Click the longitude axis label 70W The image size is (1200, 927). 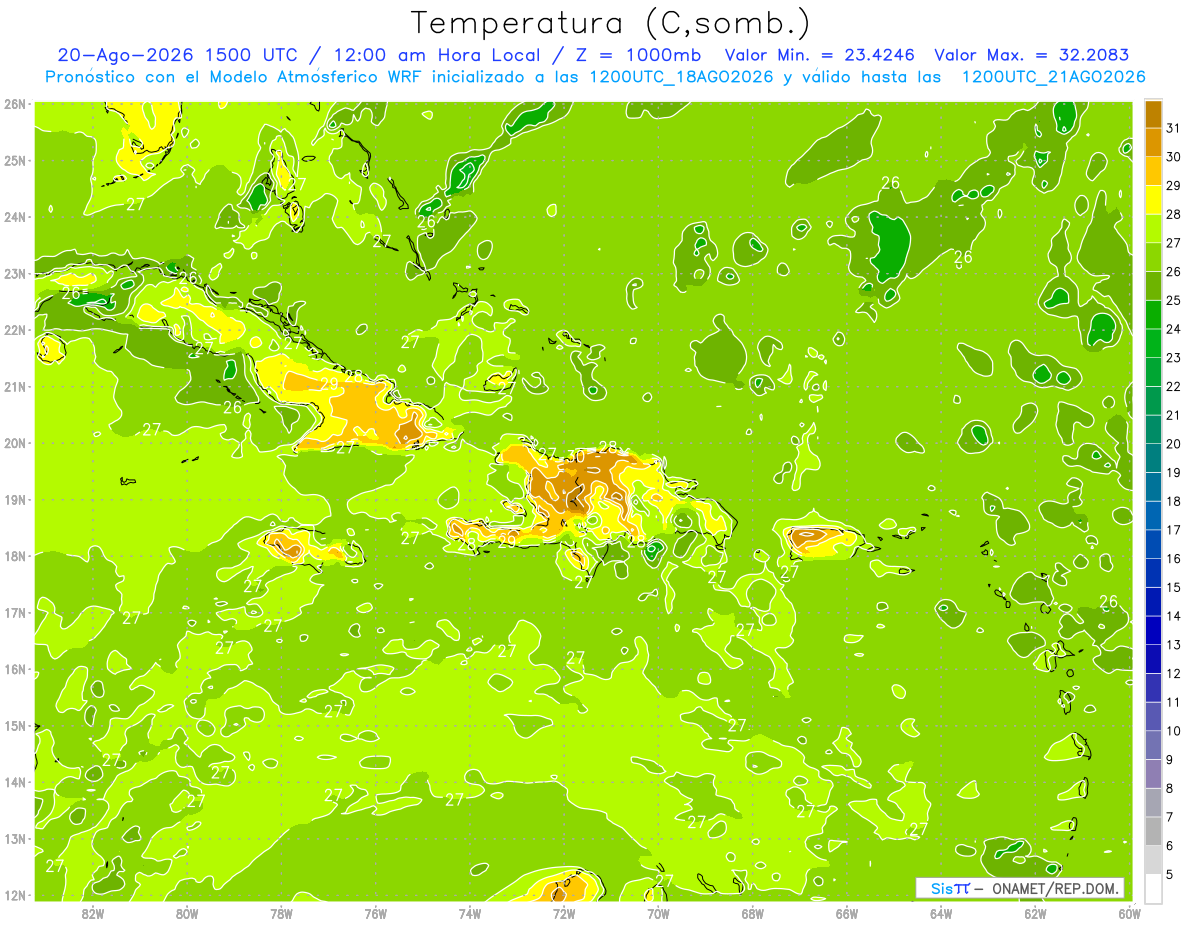tap(658, 913)
